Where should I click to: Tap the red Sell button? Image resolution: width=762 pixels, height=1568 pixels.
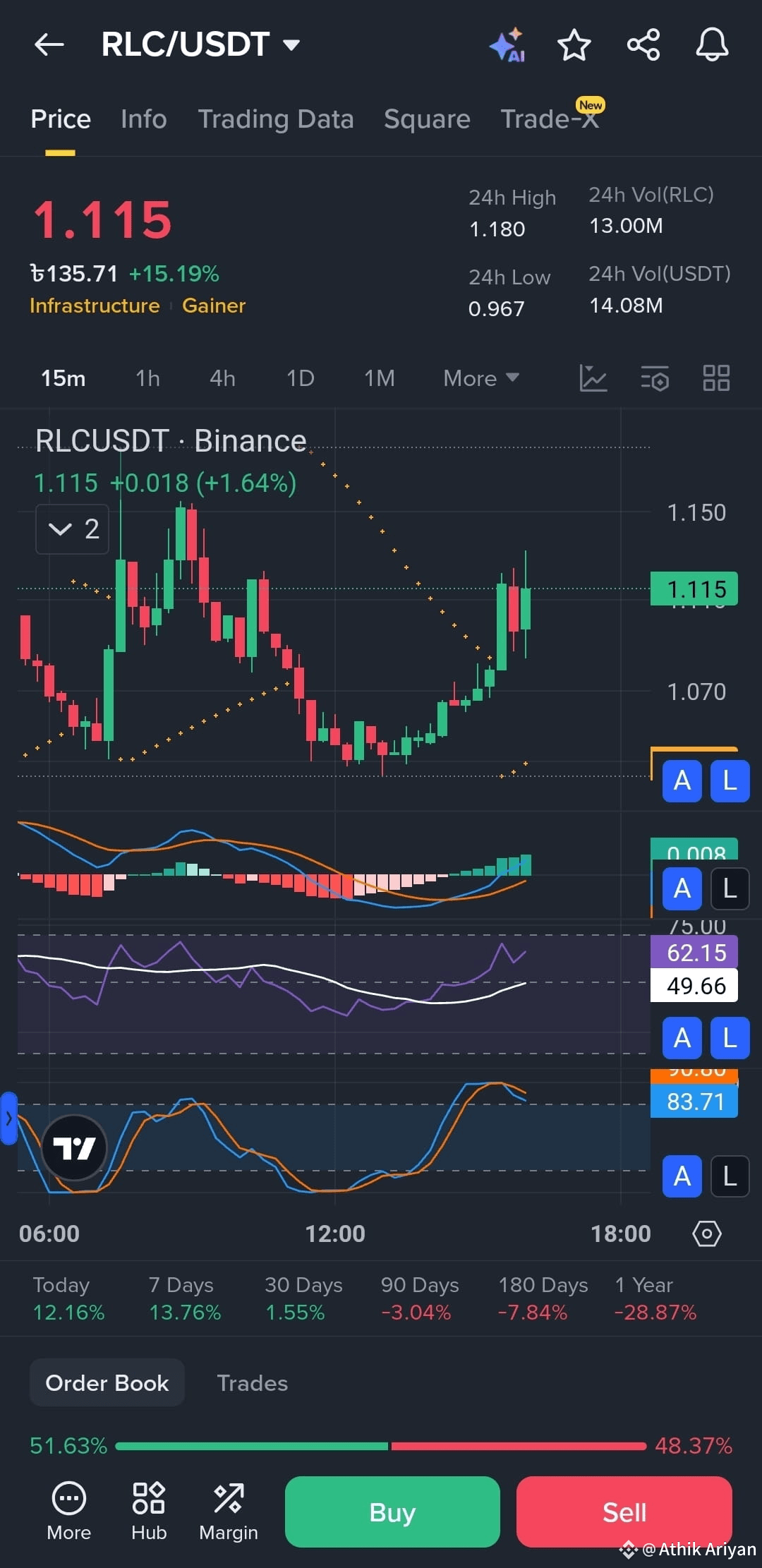pyautogui.click(x=624, y=1512)
